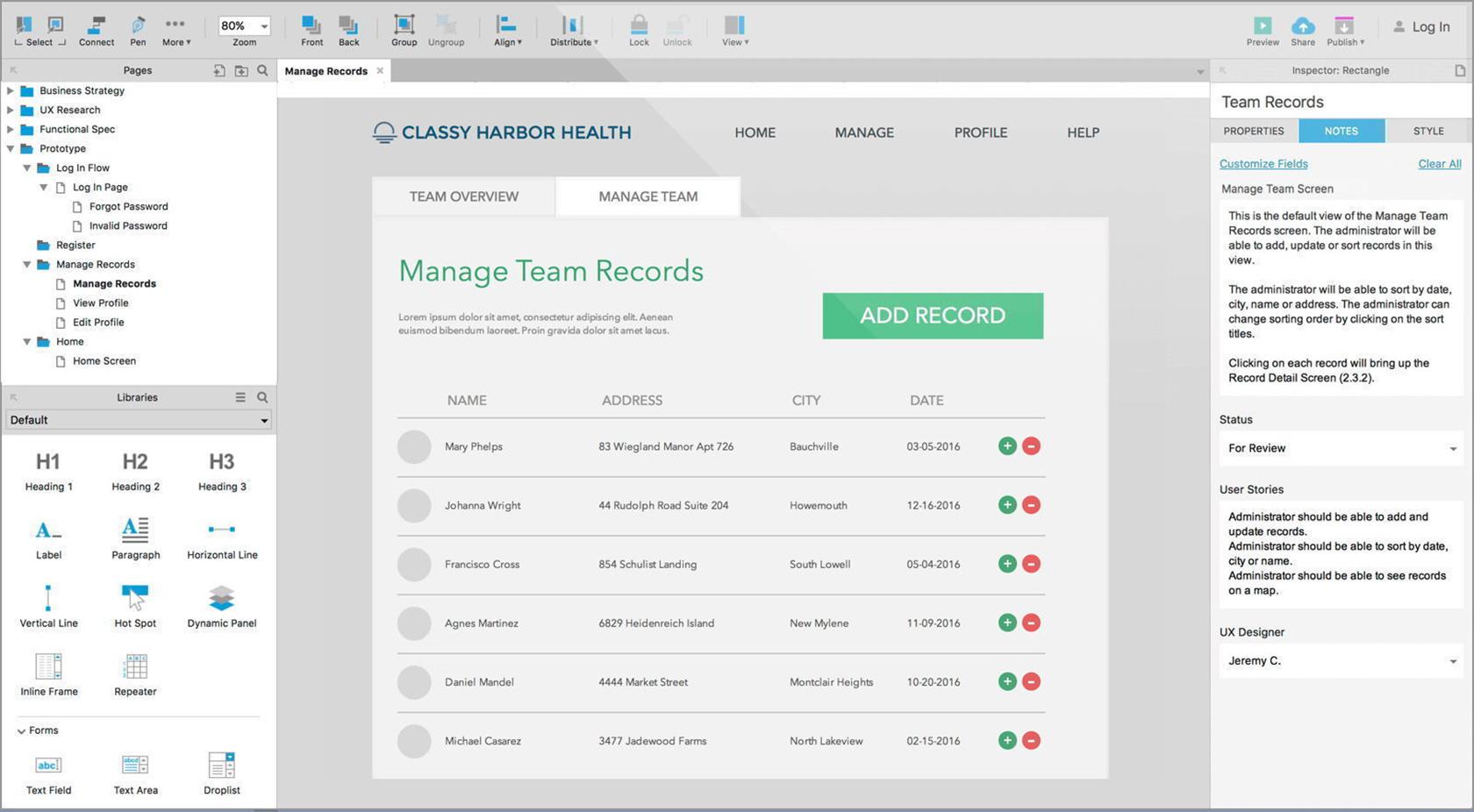Select the Connect tool in toolbar
The width and height of the screenshot is (1474, 812).
tap(97, 31)
